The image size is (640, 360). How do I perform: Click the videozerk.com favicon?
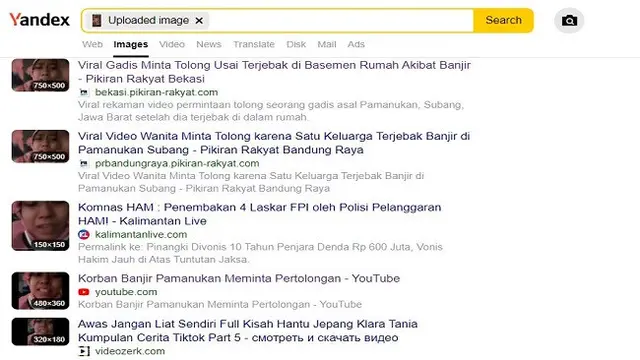[x=84, y=351]
